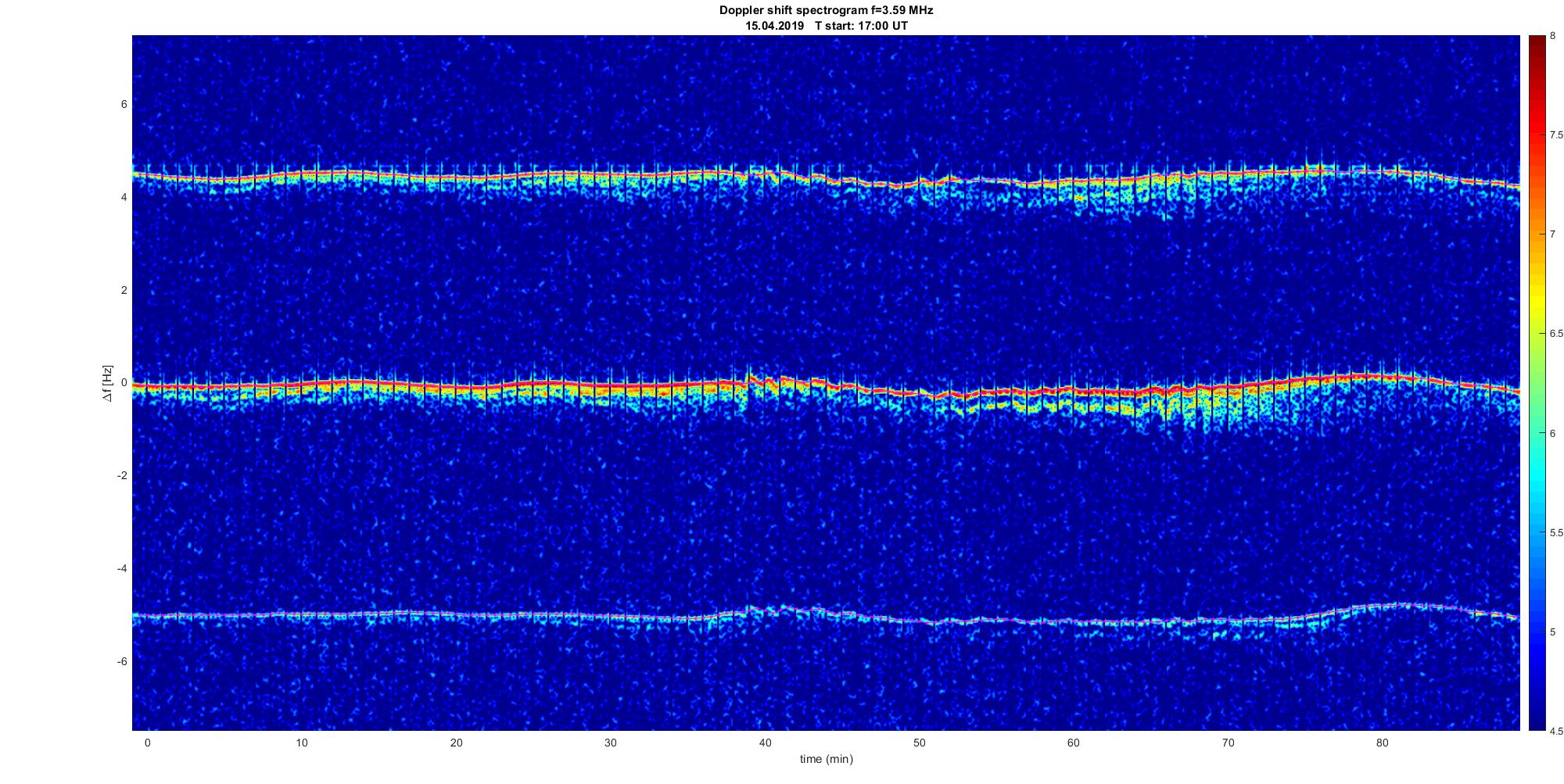
Task: Click the colorbar tick label '8'
Action: pos(1552,36)
